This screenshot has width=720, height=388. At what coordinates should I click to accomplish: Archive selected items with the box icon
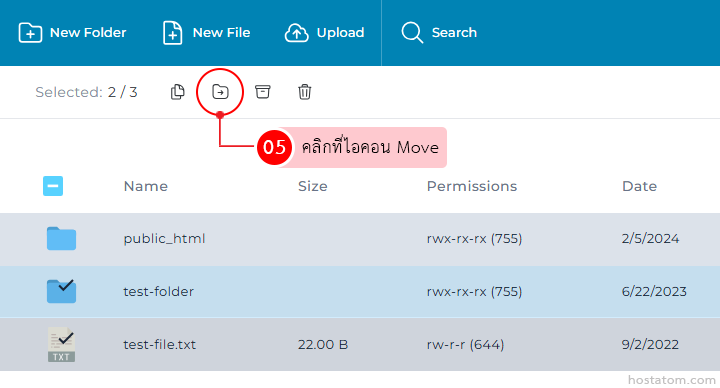click(x=263, y=92)
